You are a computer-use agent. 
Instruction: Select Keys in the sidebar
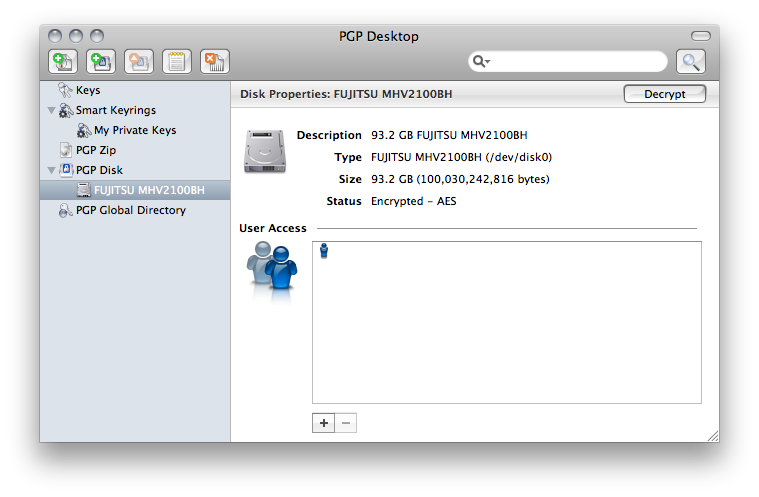point(88,90)
